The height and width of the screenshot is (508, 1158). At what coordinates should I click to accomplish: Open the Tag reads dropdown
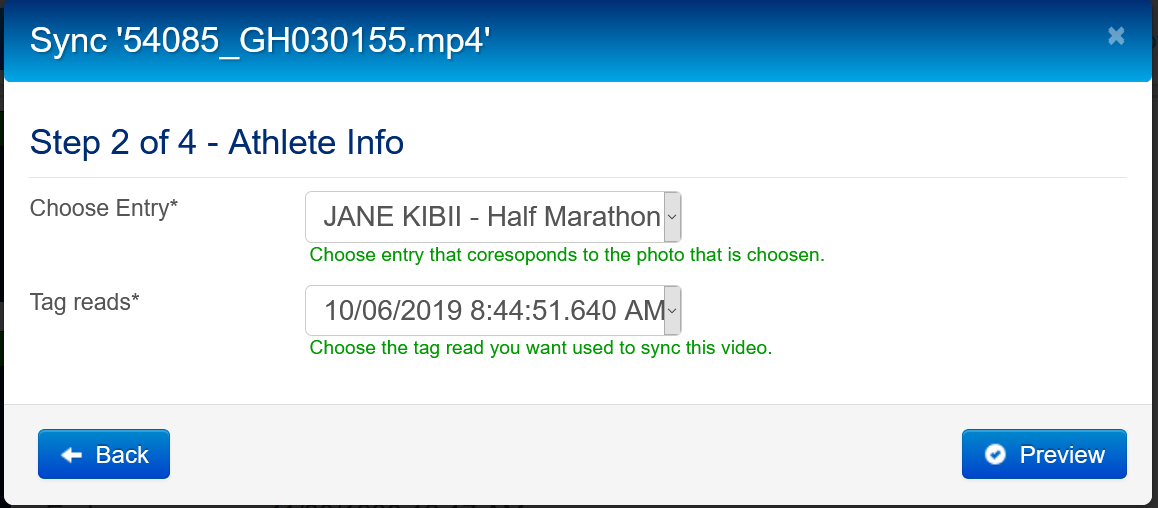pyautogui.click(x=492, y=311)
